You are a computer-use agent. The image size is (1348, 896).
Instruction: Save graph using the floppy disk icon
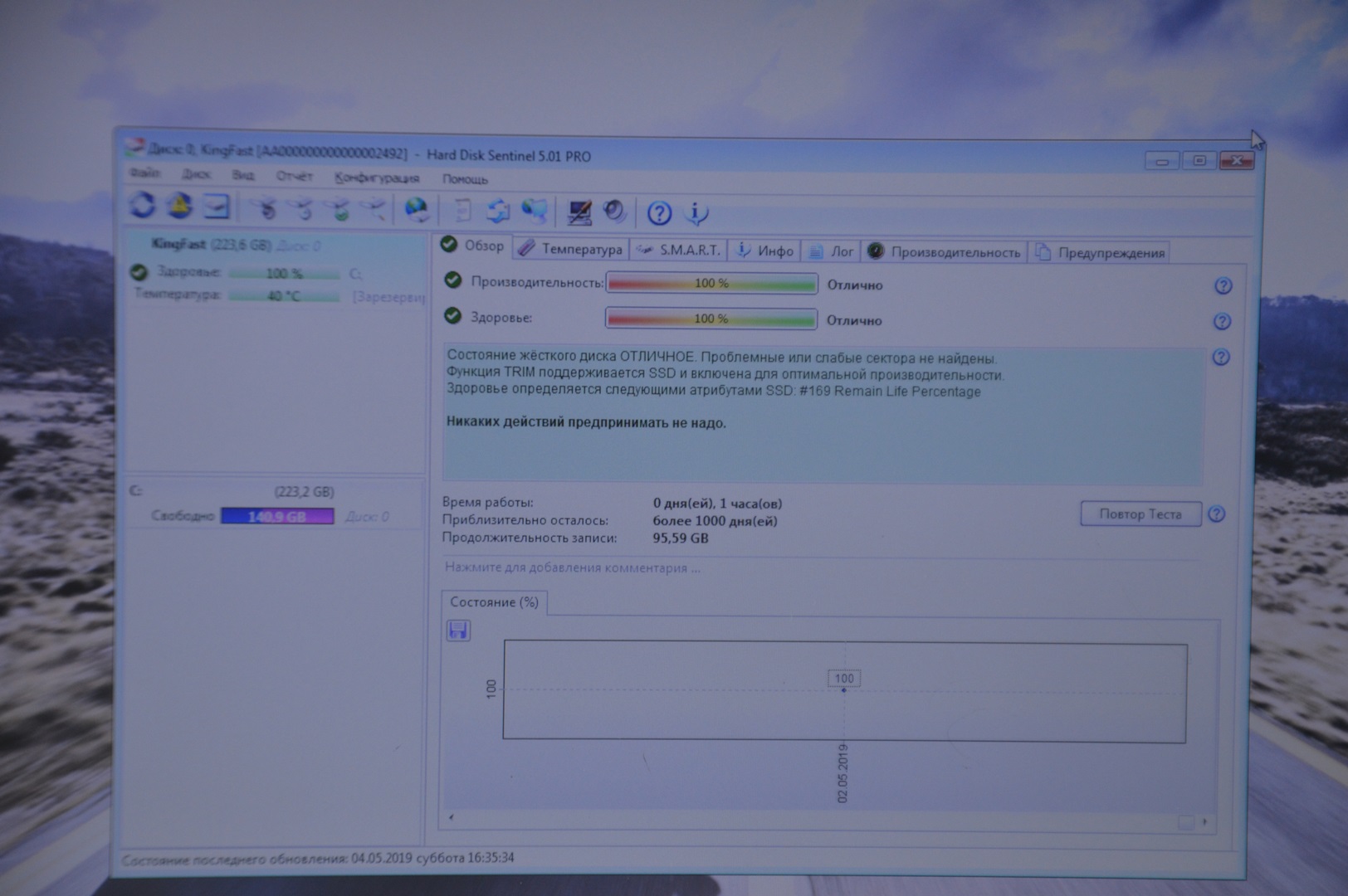tap(458, 631)
